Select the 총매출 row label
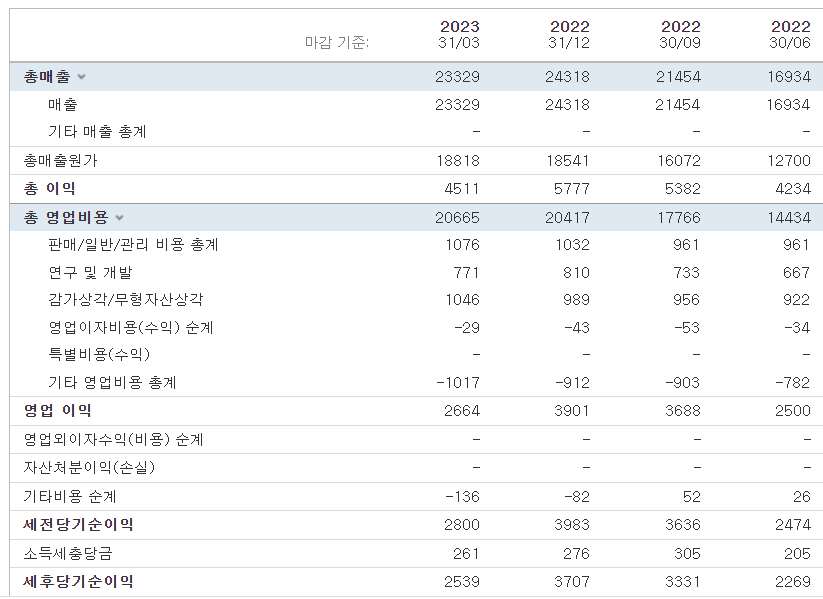823x599 pixels. (47, 77)
